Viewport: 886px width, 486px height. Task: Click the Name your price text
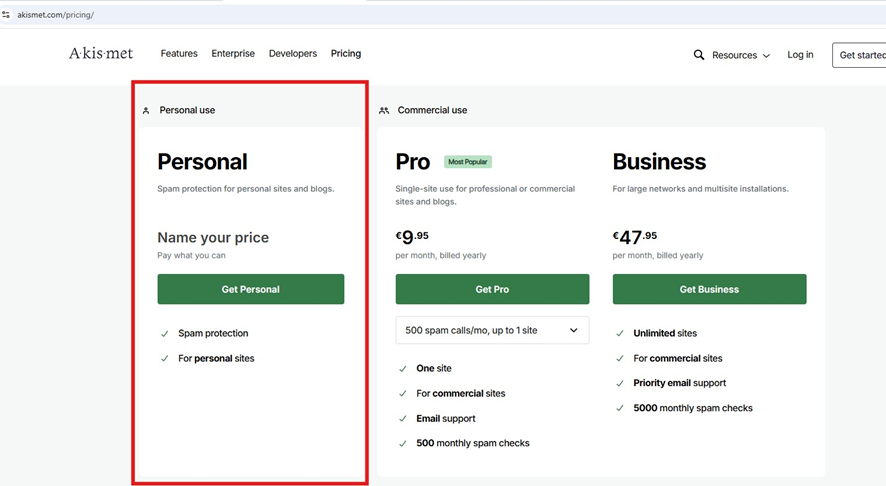click(213, 237)
